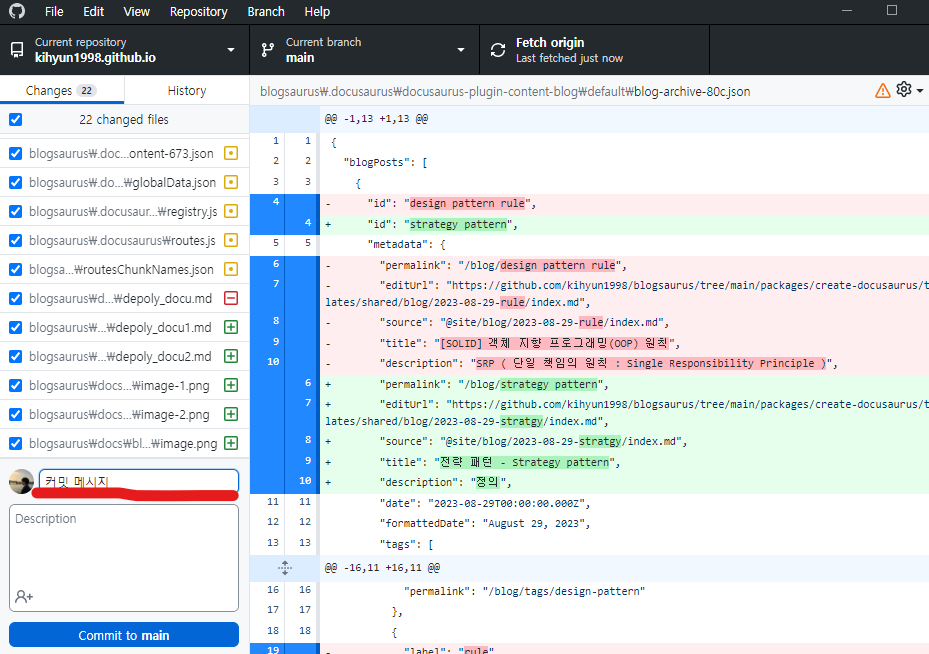Click the Commit to main button
The width and height of the screenshot is (929, 654).
pyautogui.click(x=124, y=635)
